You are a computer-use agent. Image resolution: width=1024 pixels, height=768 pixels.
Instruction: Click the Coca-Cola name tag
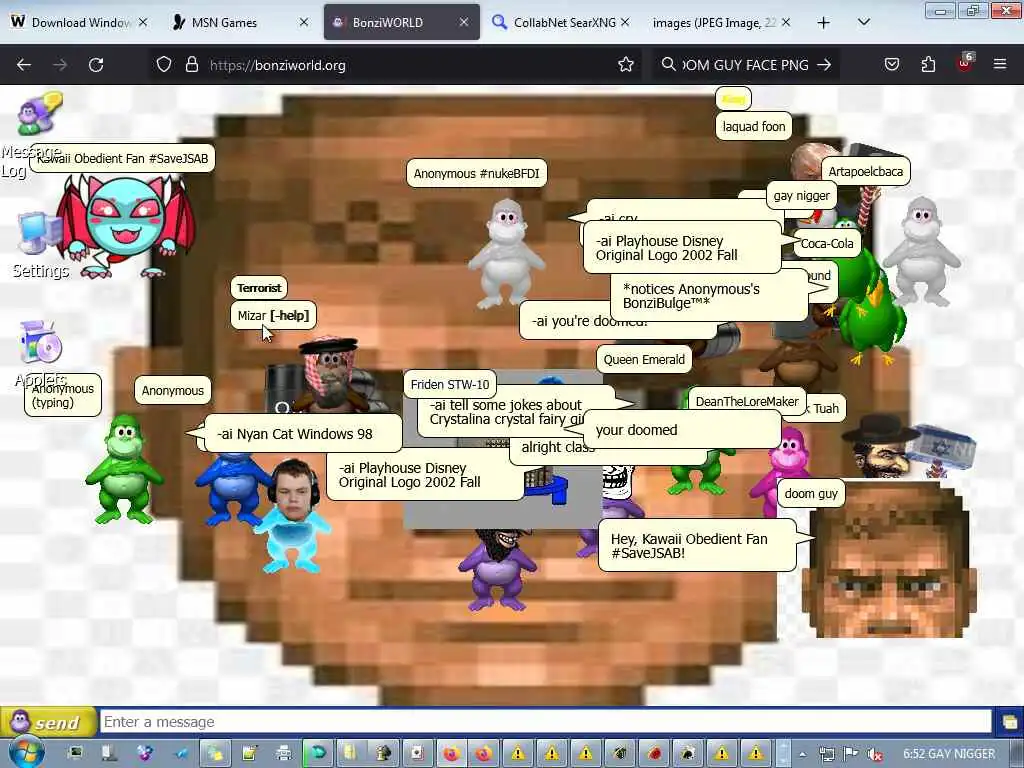coord(827,244)
